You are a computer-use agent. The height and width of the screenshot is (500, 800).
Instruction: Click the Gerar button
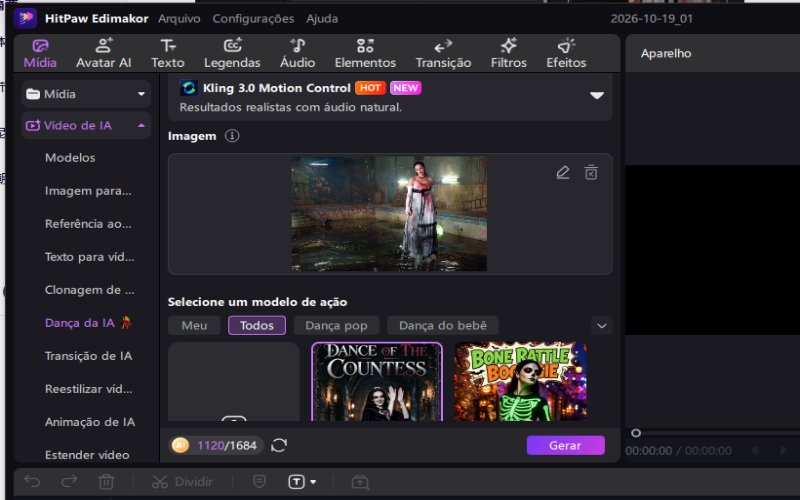point(565,445)
